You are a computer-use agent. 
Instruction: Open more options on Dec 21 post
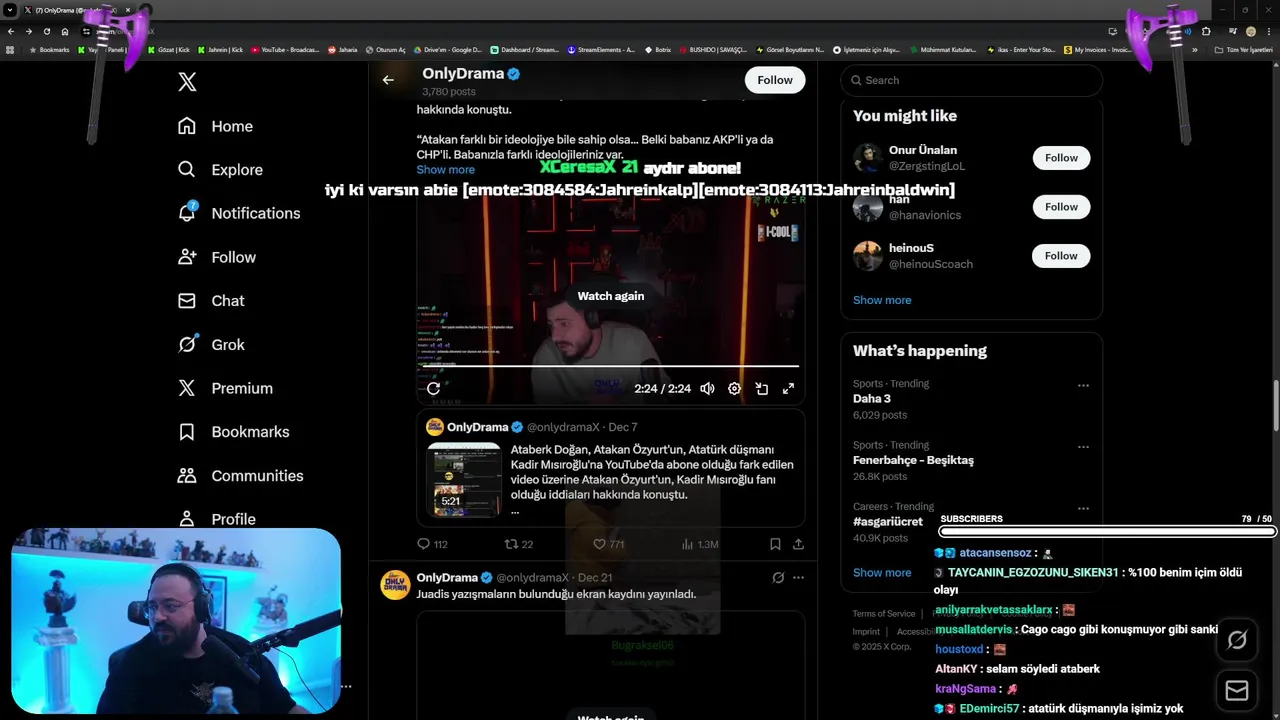798,578
